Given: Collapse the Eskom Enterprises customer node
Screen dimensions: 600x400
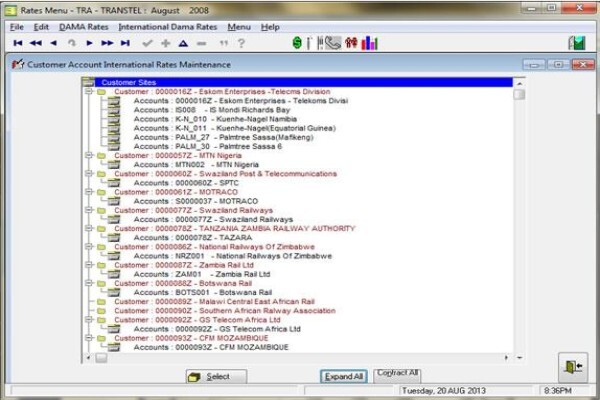Looking at the screenshot, I should pos(89,91).
